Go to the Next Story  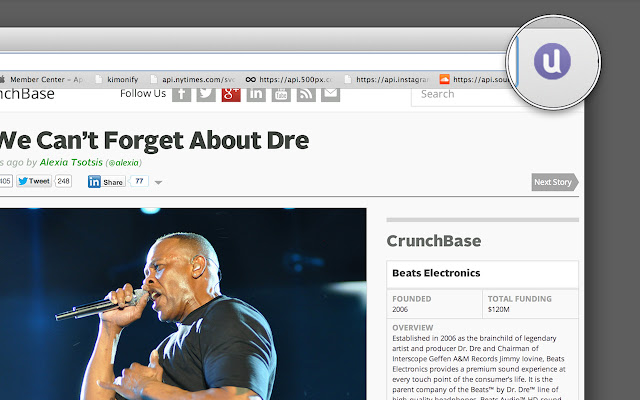click(x=555, y=182)
